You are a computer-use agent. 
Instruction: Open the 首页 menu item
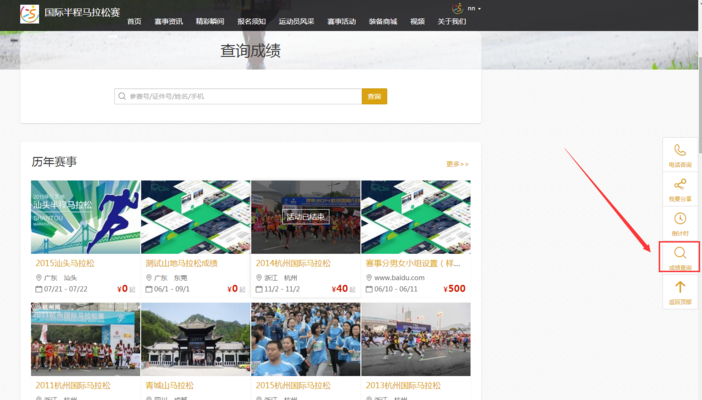(x=134, y=21)
